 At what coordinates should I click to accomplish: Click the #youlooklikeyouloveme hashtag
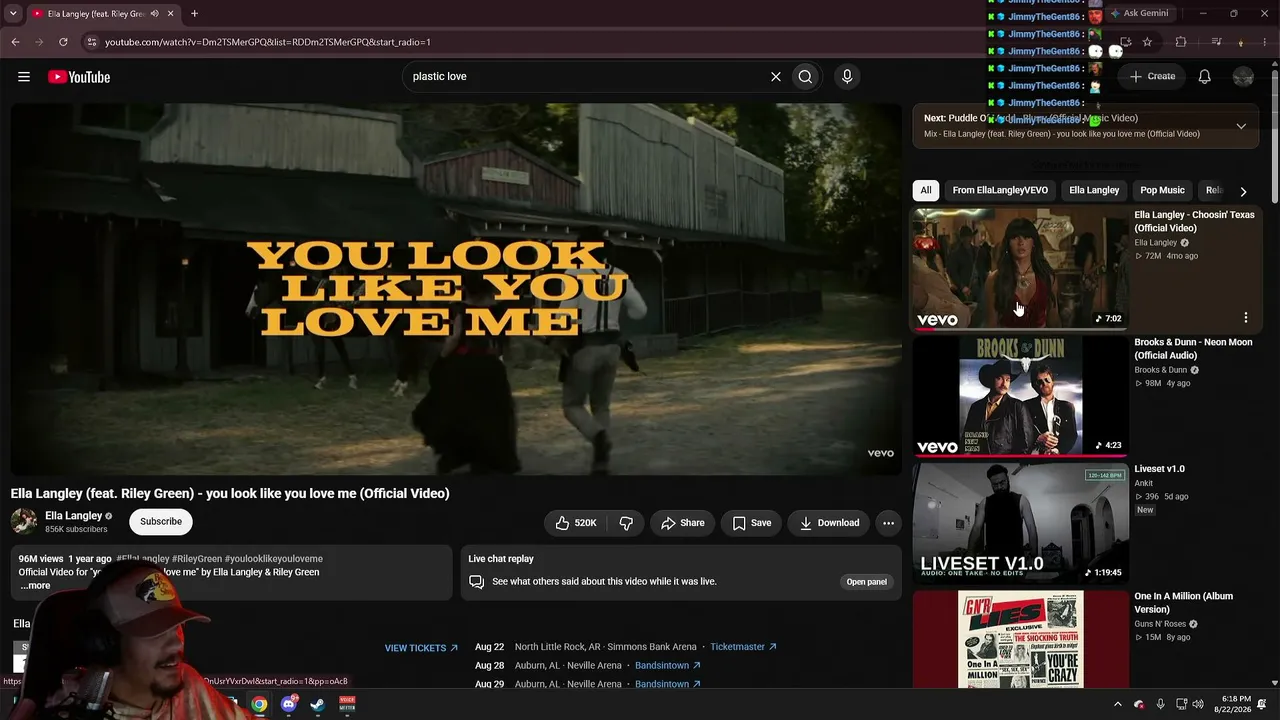(x=273, y=559)
